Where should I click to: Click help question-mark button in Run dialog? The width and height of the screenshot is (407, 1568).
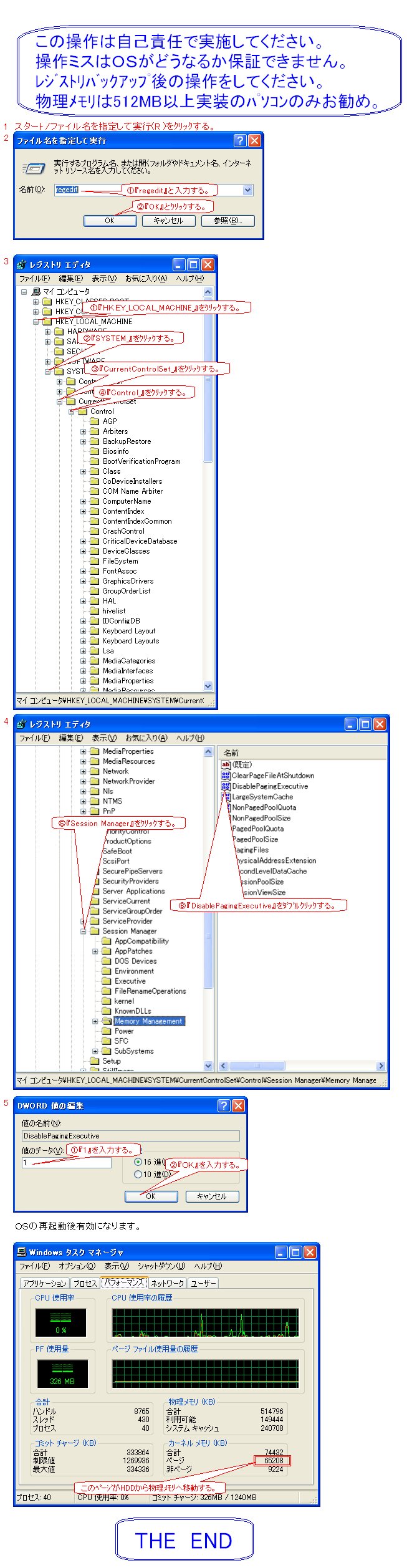(240, 141)
